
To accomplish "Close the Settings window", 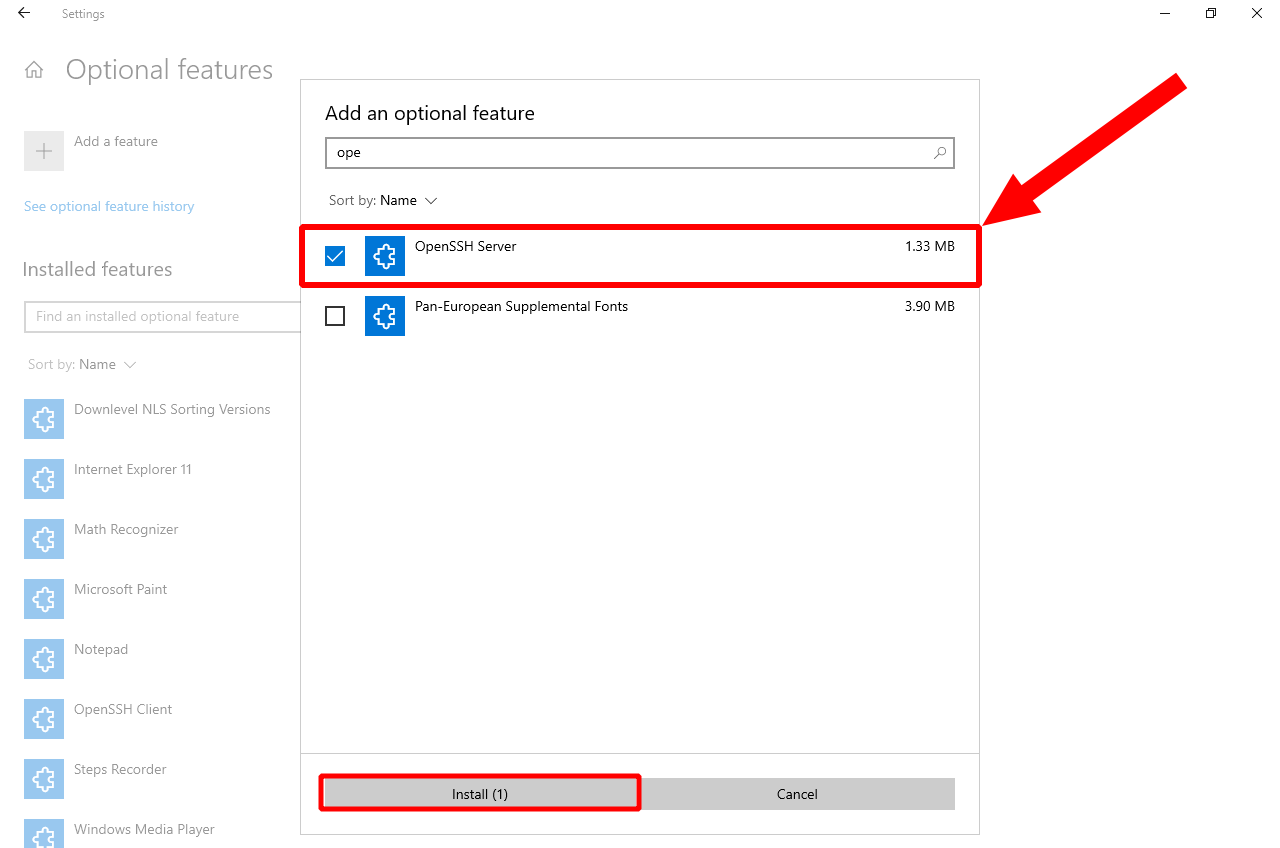I will tap(1257, 13).
